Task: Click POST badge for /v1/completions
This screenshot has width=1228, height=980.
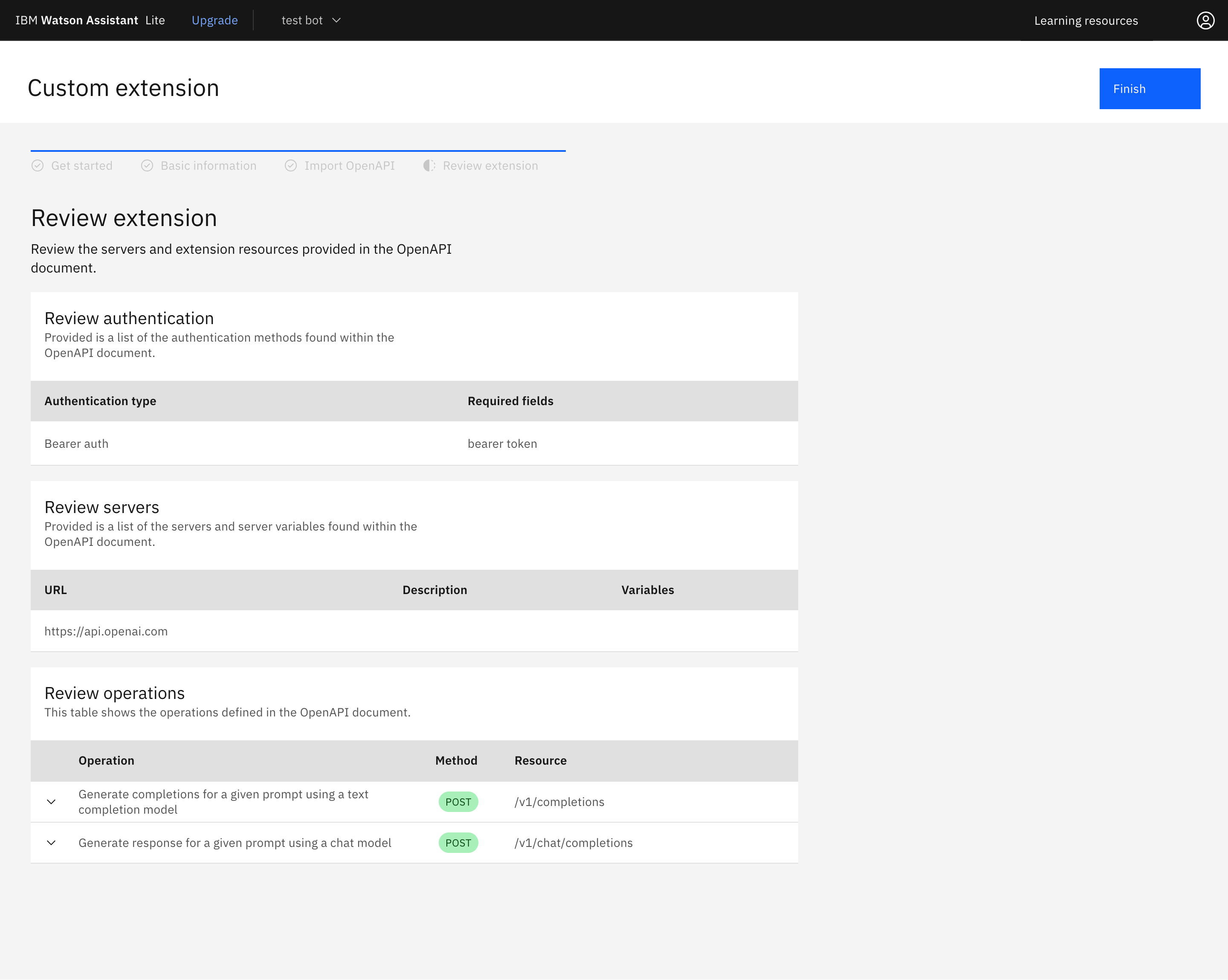Action: [458, 802]
